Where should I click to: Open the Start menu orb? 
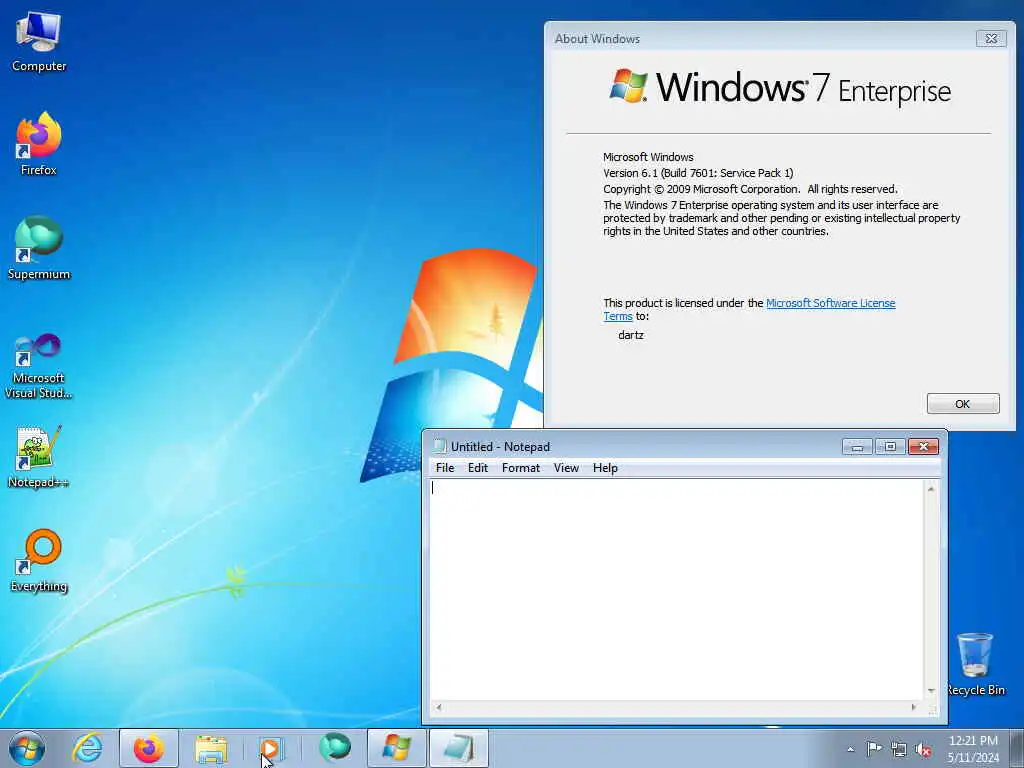(27, 748)
